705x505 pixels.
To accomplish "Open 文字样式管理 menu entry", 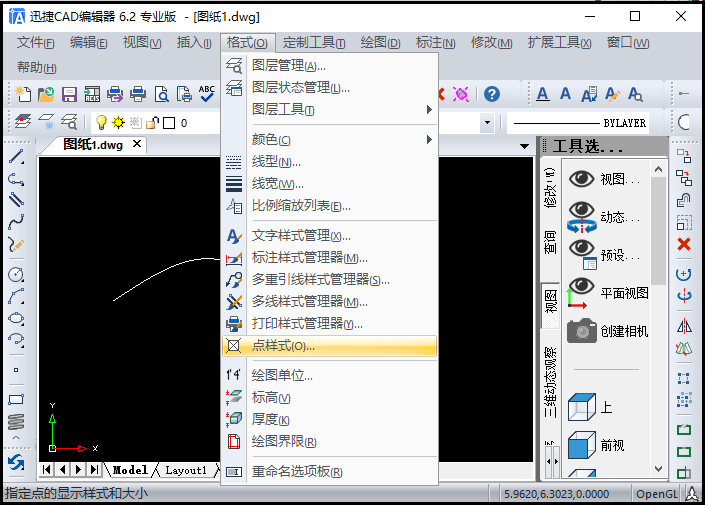I will tap(330, 236).
